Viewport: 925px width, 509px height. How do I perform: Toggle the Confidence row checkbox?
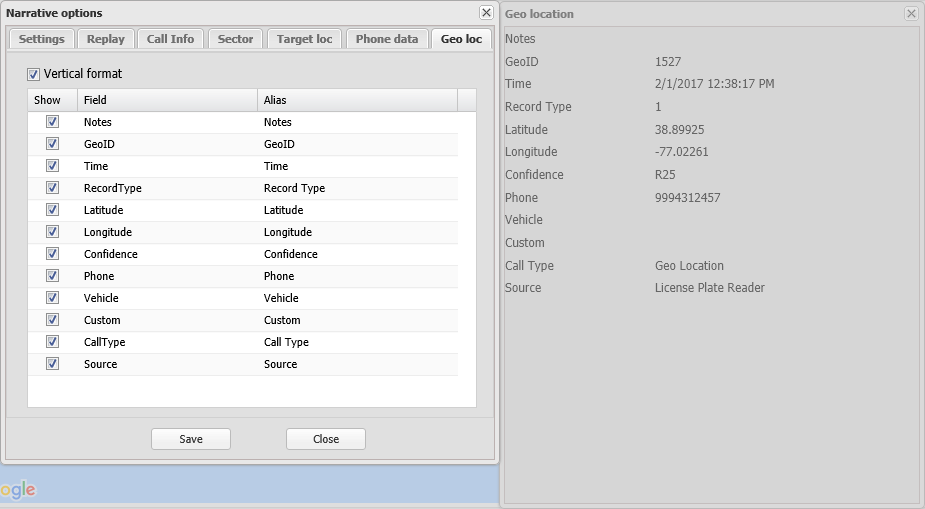(53, 254)
